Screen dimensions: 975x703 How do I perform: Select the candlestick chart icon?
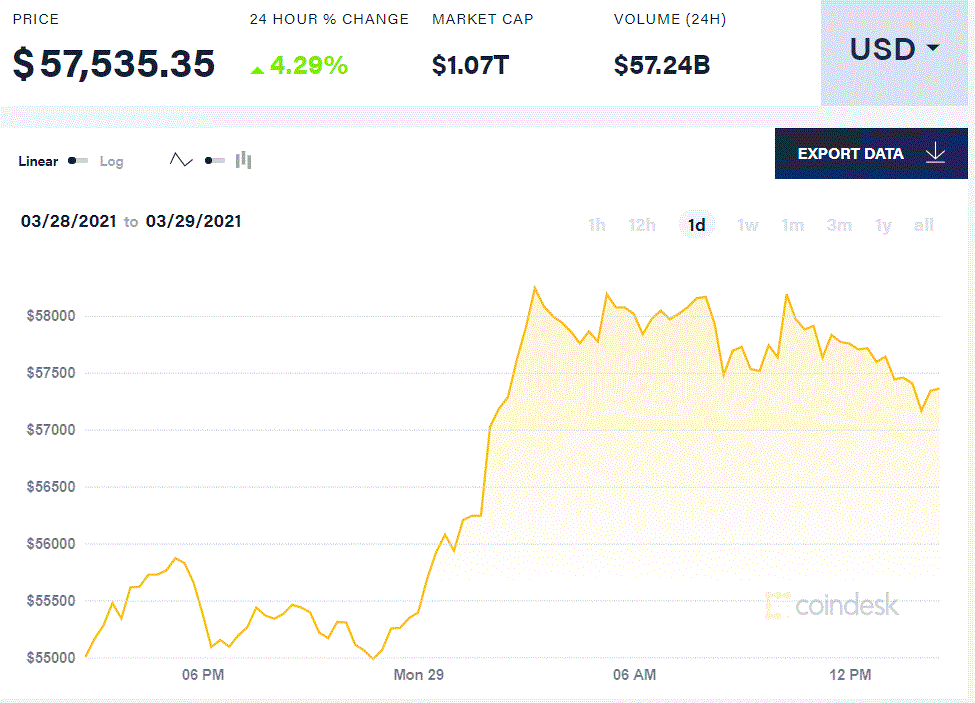243,160
